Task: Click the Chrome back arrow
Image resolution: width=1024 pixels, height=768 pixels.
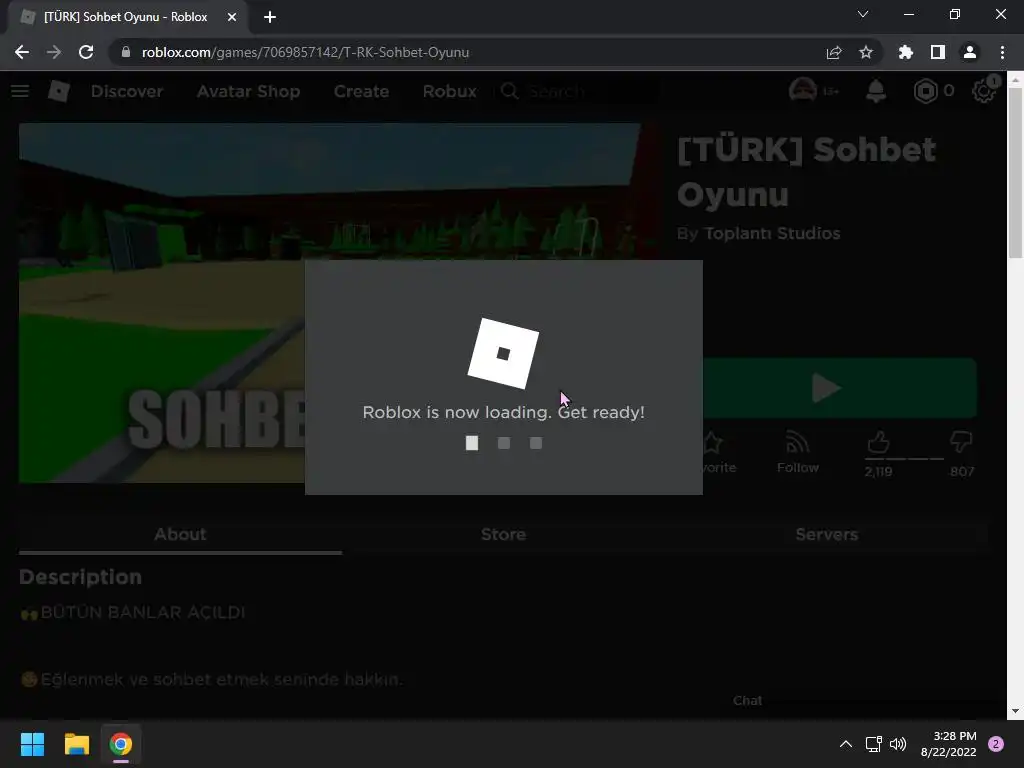Action: point(22,52)
